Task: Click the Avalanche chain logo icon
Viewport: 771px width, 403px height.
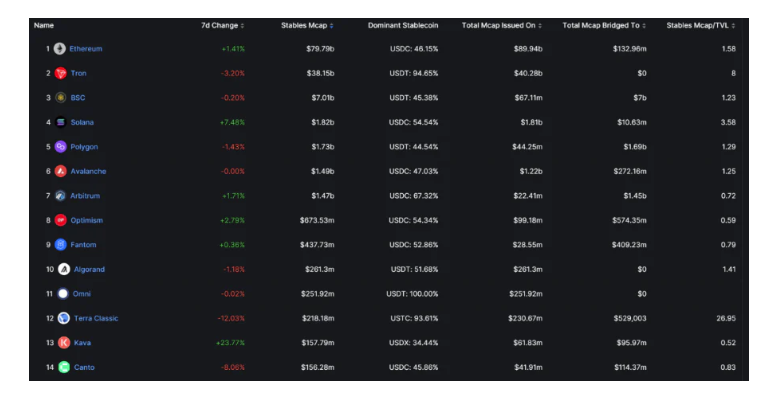Action: pyautogui.click(x=60, y=171)
